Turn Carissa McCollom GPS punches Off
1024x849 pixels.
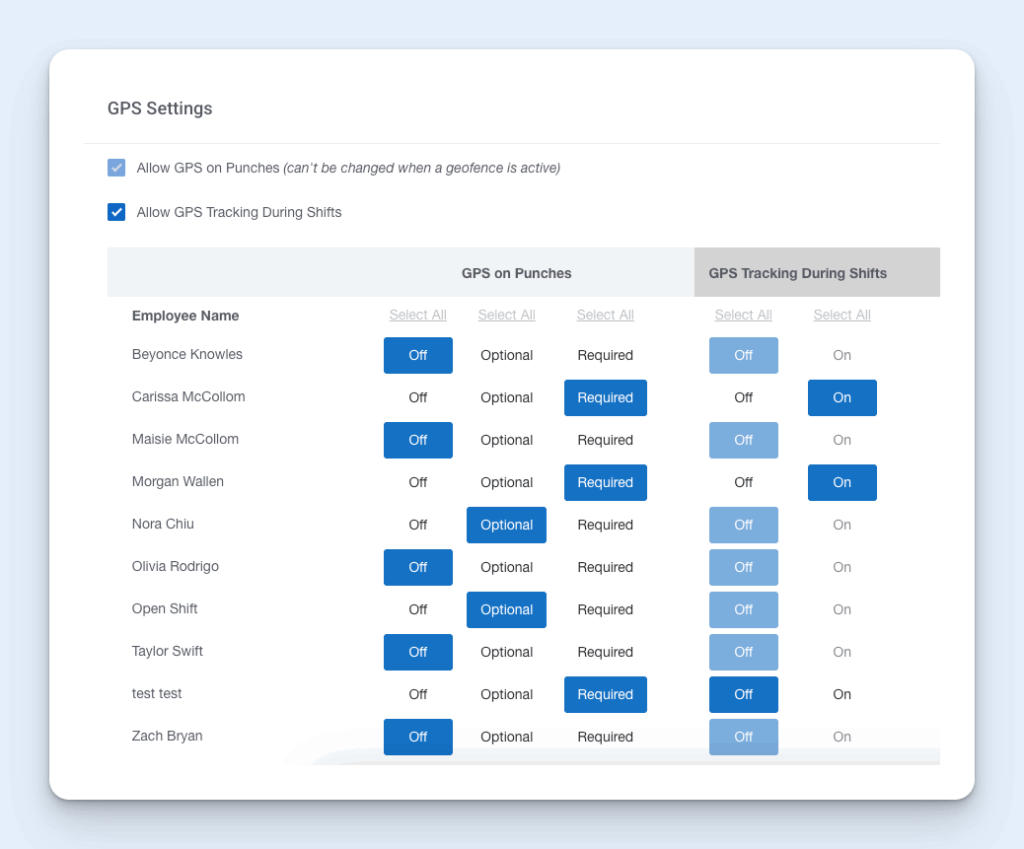pyautogui.click(x=417, y=397)
